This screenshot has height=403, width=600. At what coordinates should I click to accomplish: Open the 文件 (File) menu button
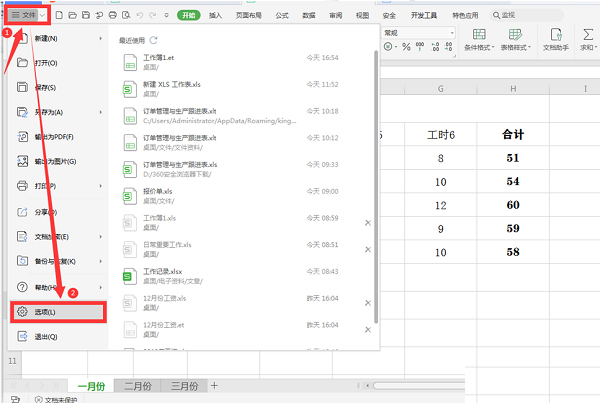pos(27,16)
